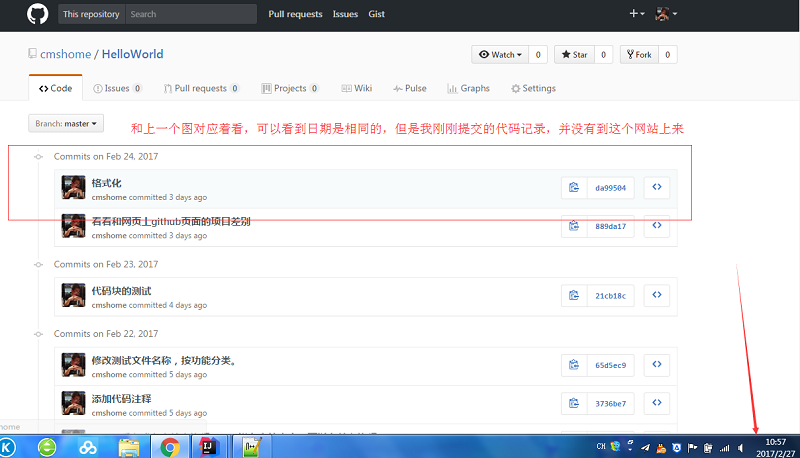800x458 pixels.
Task: Open the Branch: master dropdown
Action: [66, 123]
